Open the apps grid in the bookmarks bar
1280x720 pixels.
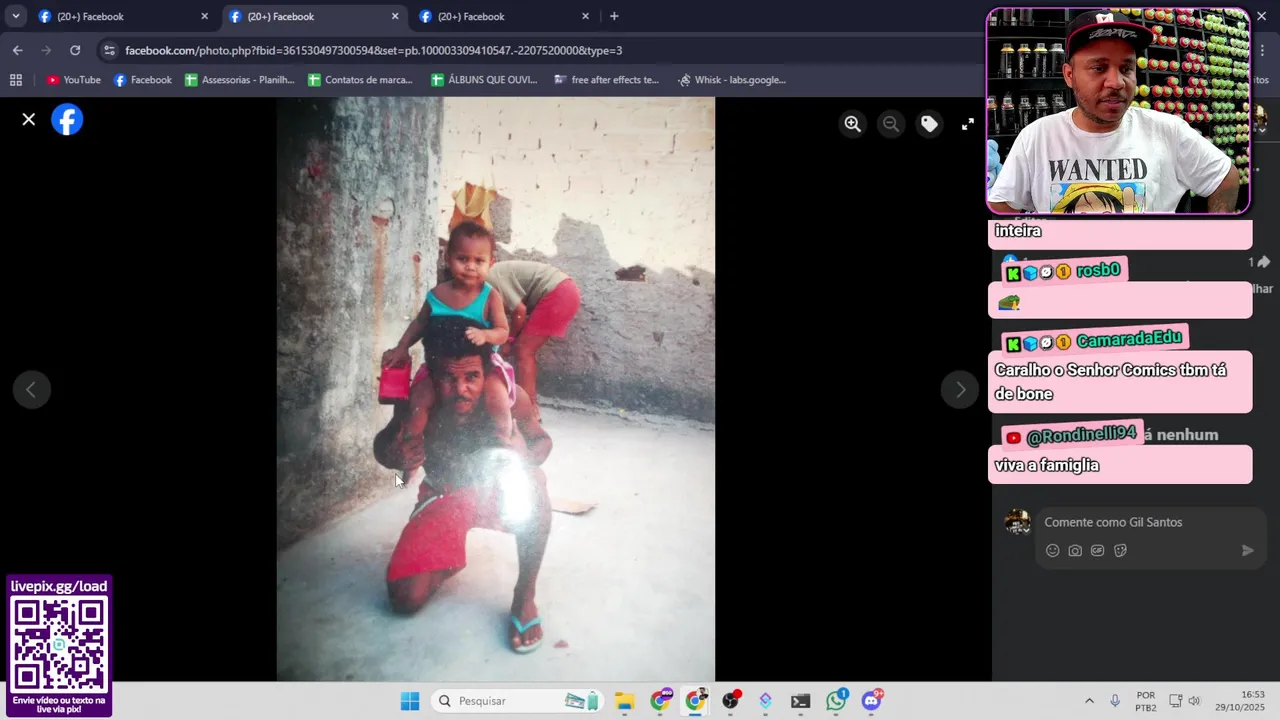[x=15, y=80]
